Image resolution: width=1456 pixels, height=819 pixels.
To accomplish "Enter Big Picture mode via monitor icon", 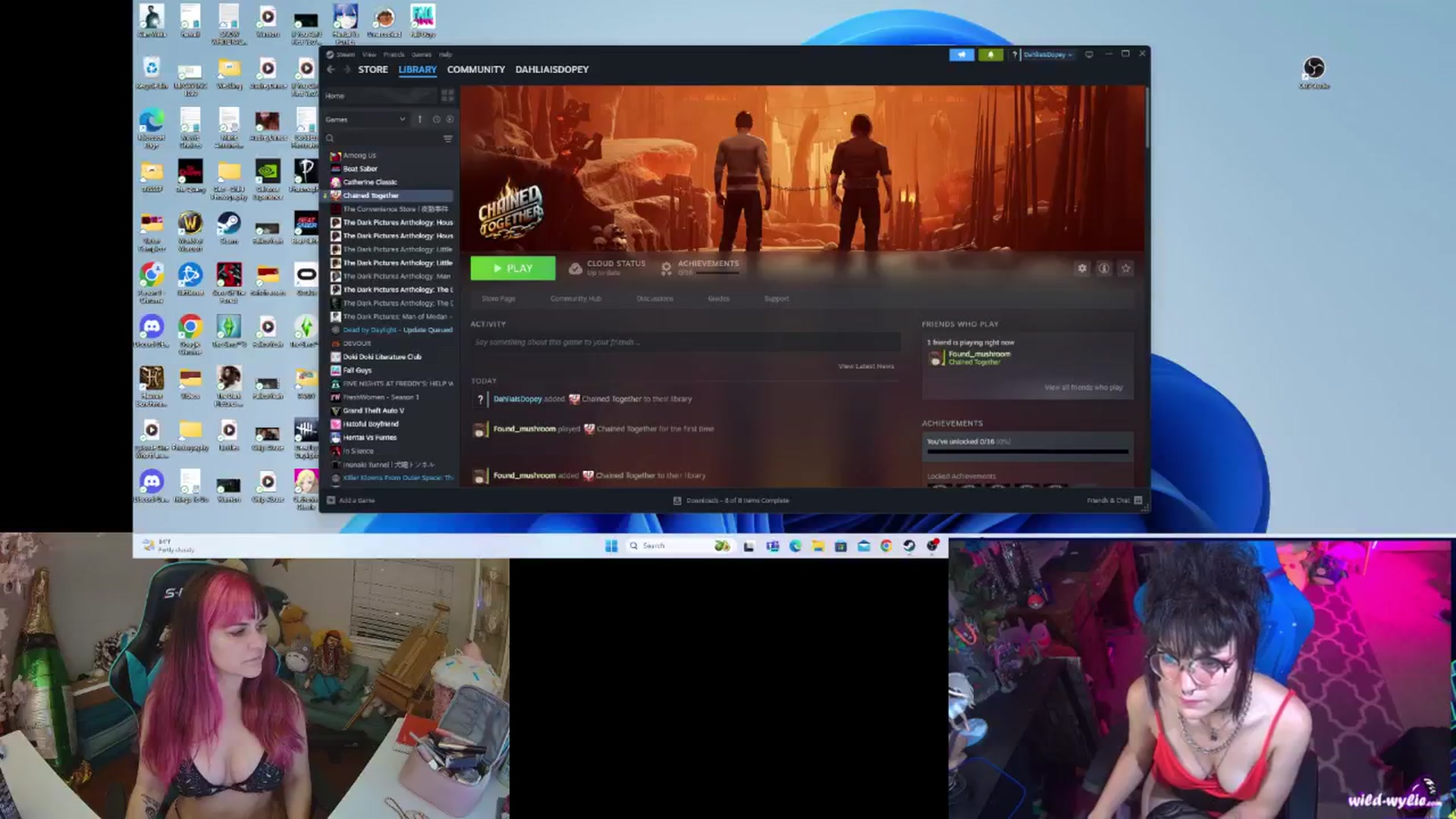I will [x=1089, y=55].
